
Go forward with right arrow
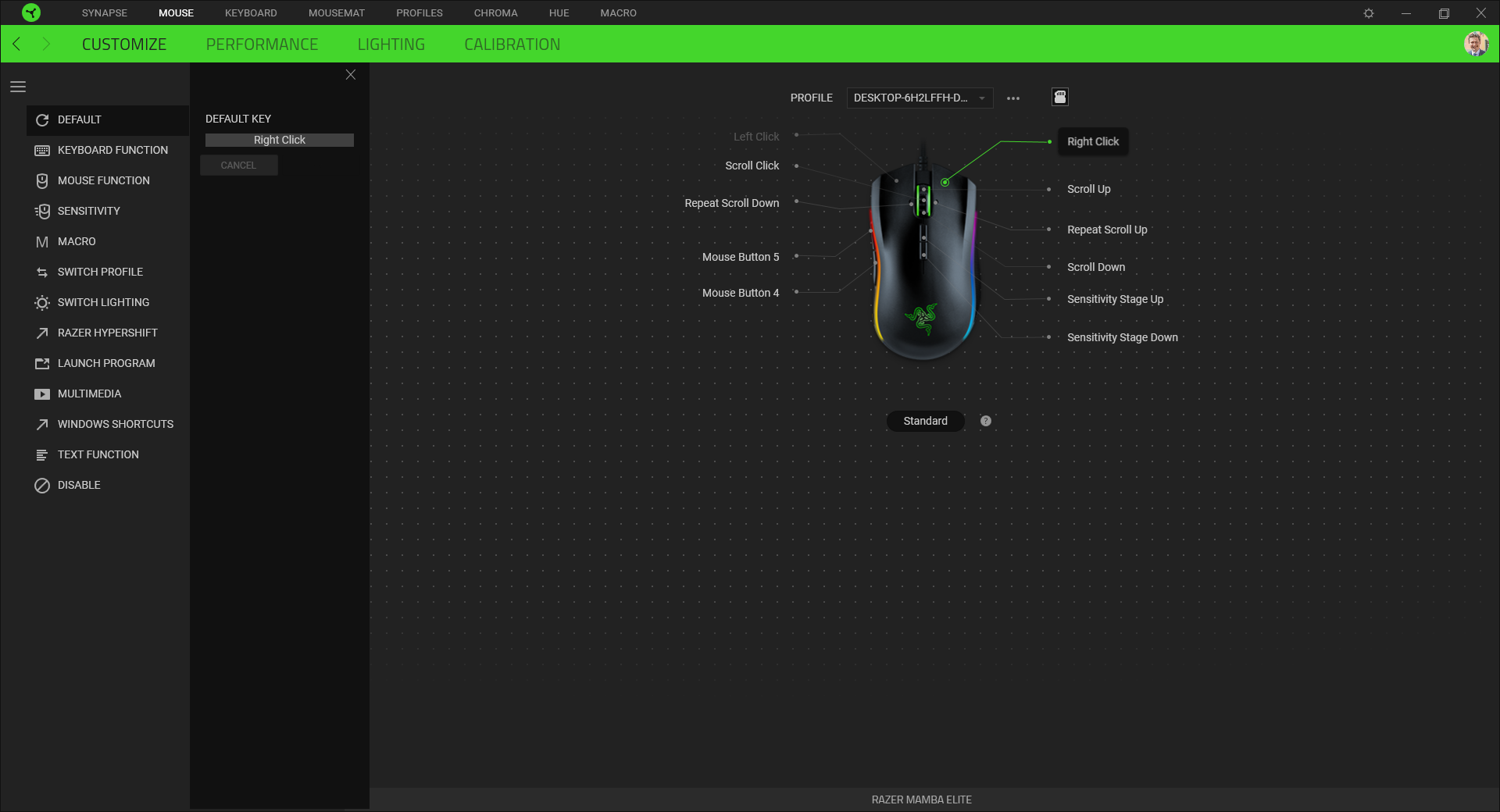tap(45, 44)
